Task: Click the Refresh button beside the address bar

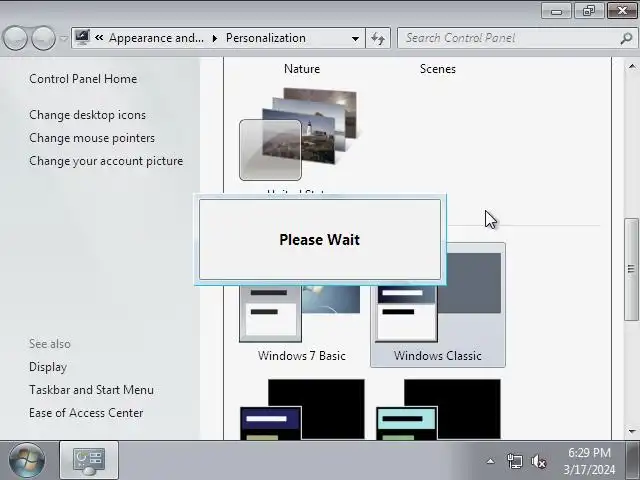Action: click(378, 38)
